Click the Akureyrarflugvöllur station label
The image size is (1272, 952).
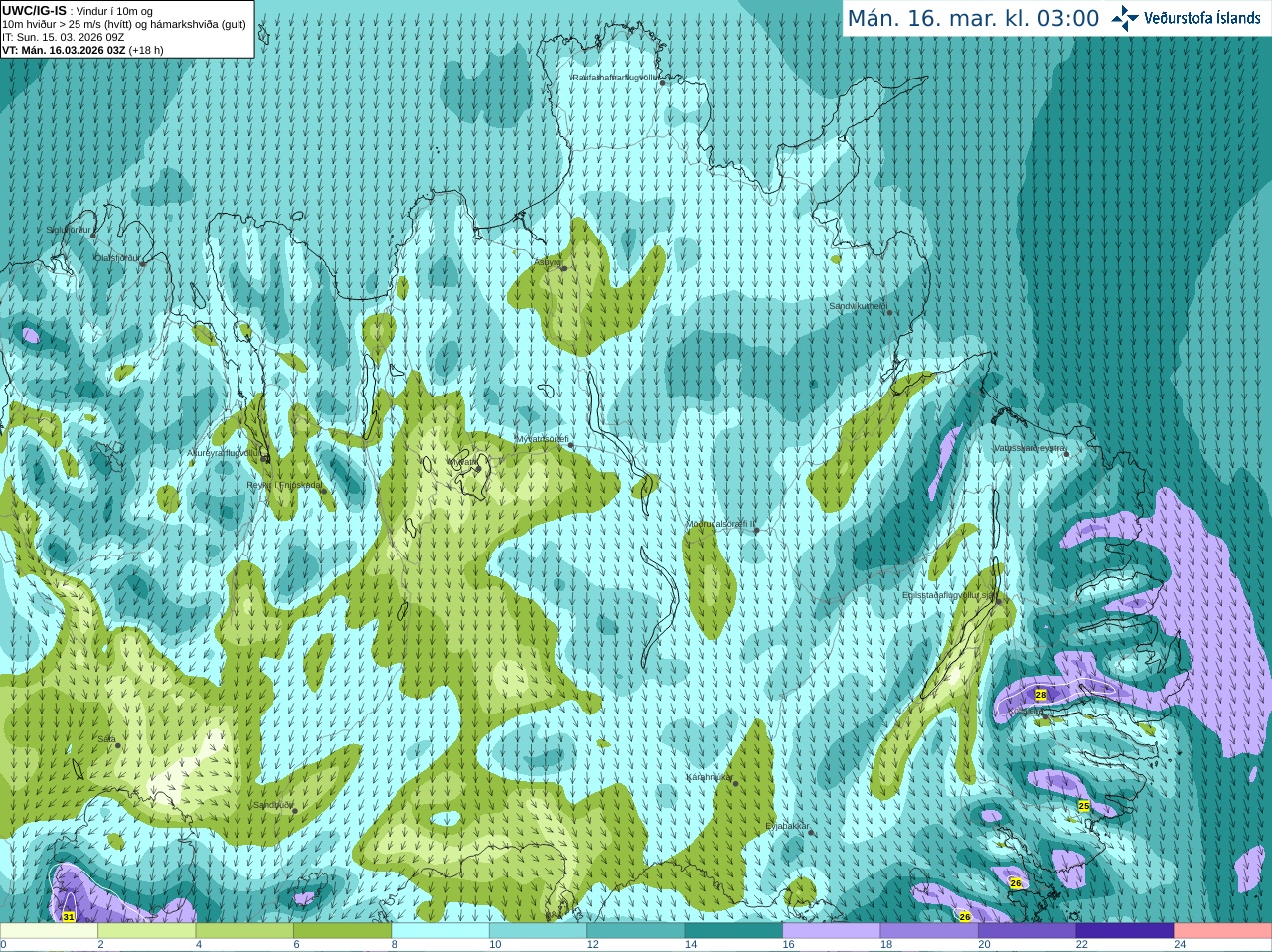click(224, 452)
